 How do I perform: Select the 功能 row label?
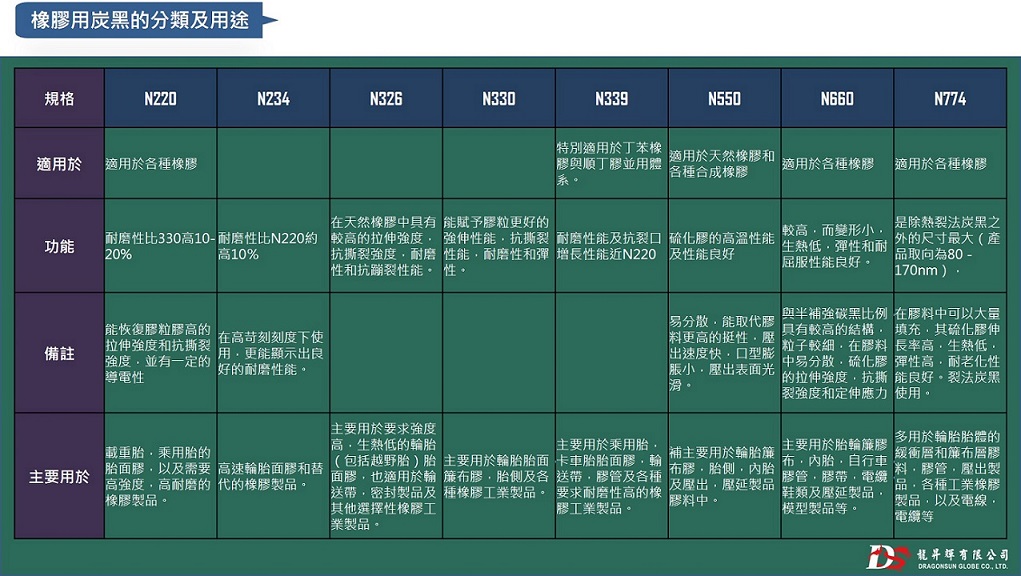[x=59, y=246]
